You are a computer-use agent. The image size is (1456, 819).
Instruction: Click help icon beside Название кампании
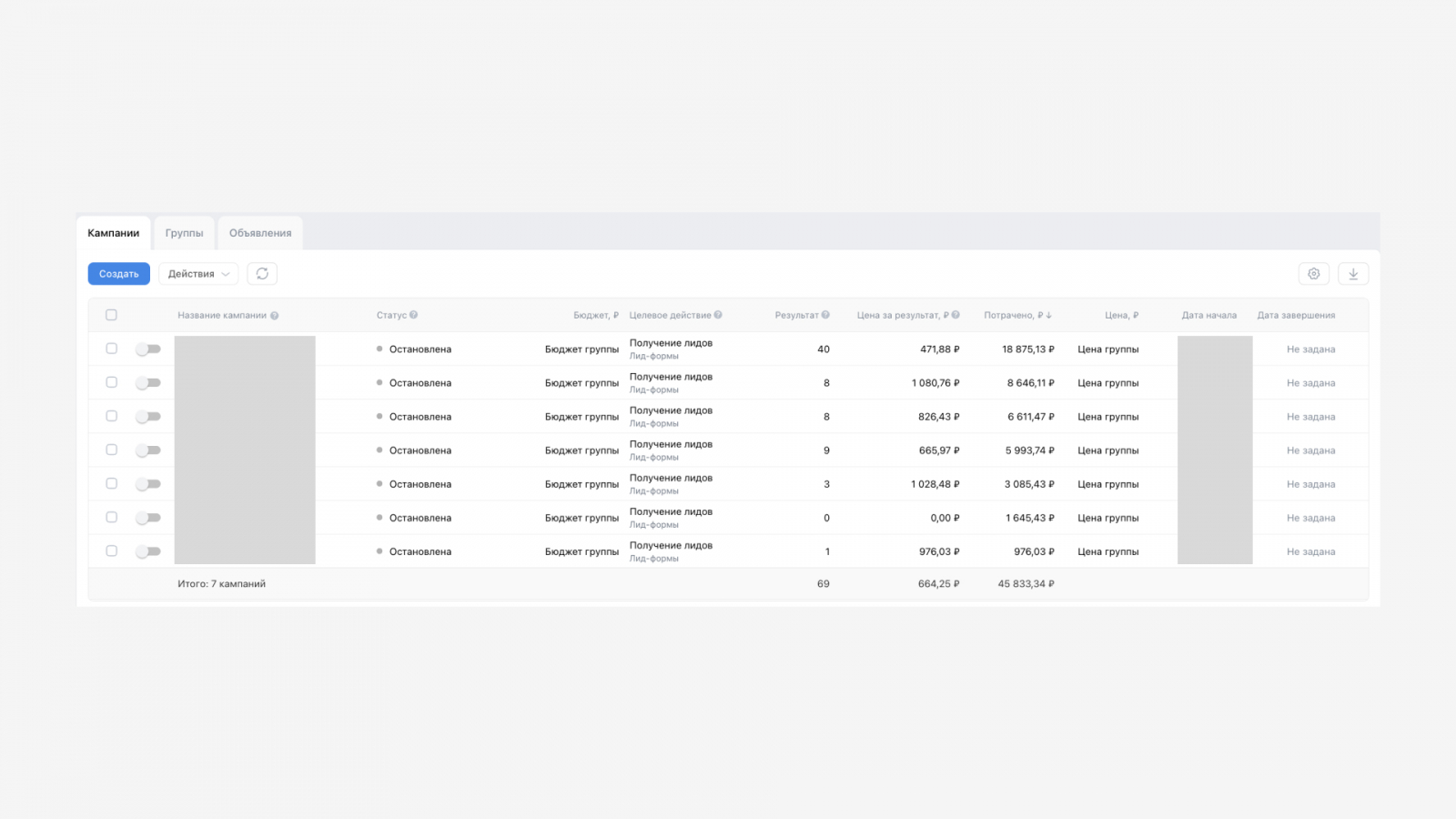pos(275,316)
